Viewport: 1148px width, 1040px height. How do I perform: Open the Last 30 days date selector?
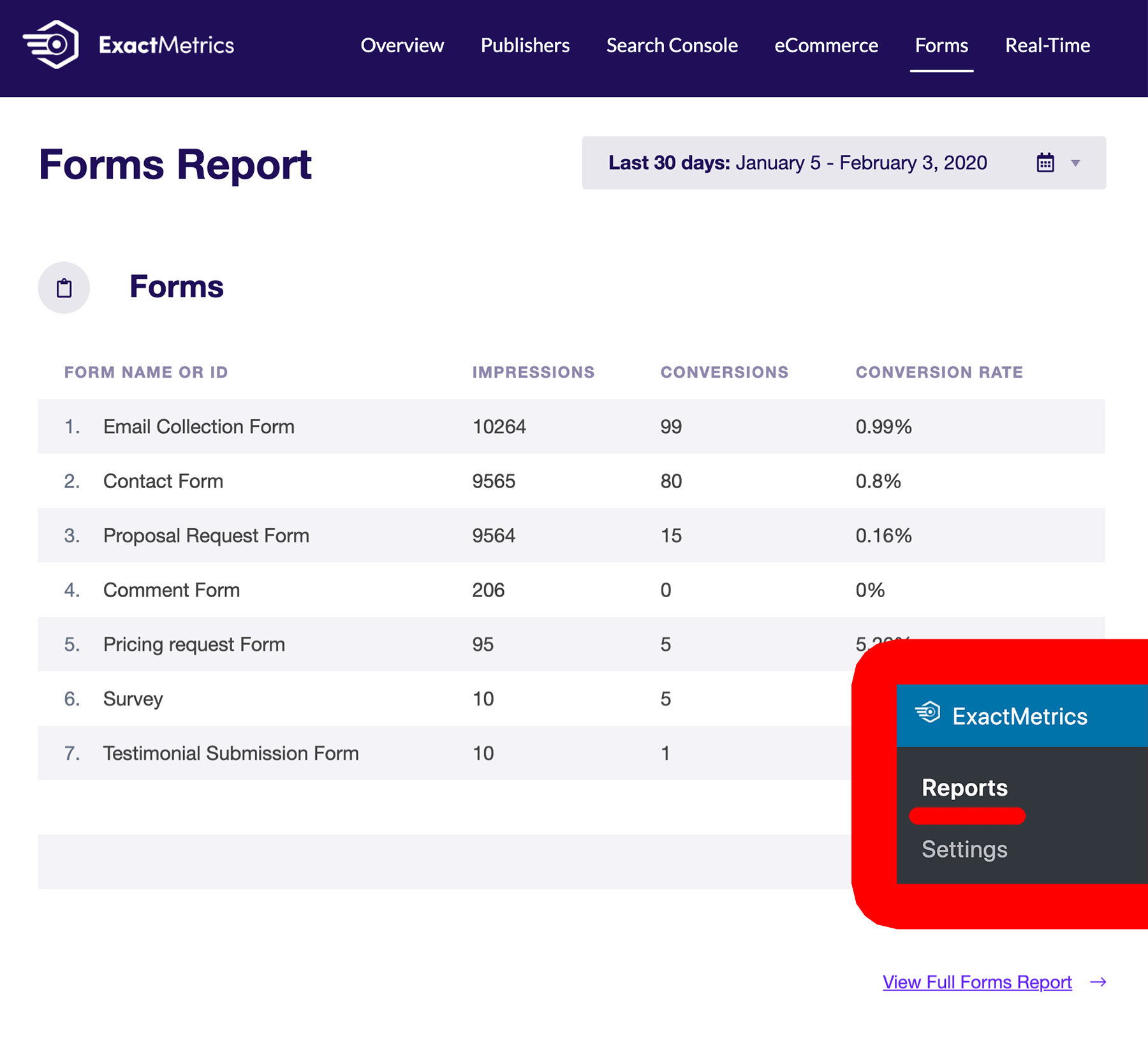(x=797, y=163)
